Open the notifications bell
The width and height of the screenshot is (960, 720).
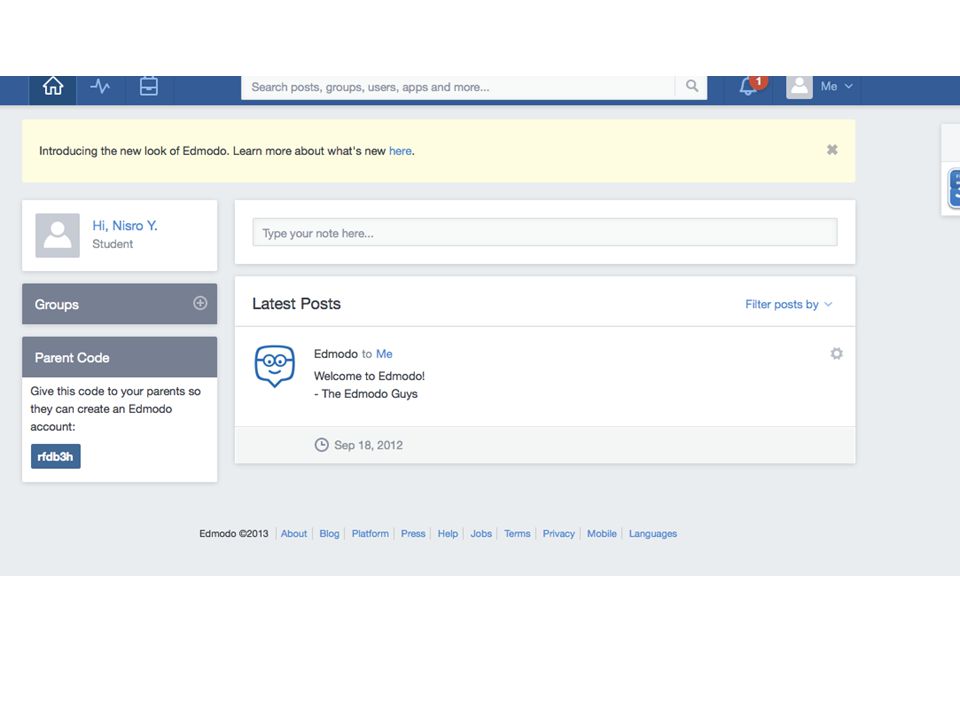[748, 86]
